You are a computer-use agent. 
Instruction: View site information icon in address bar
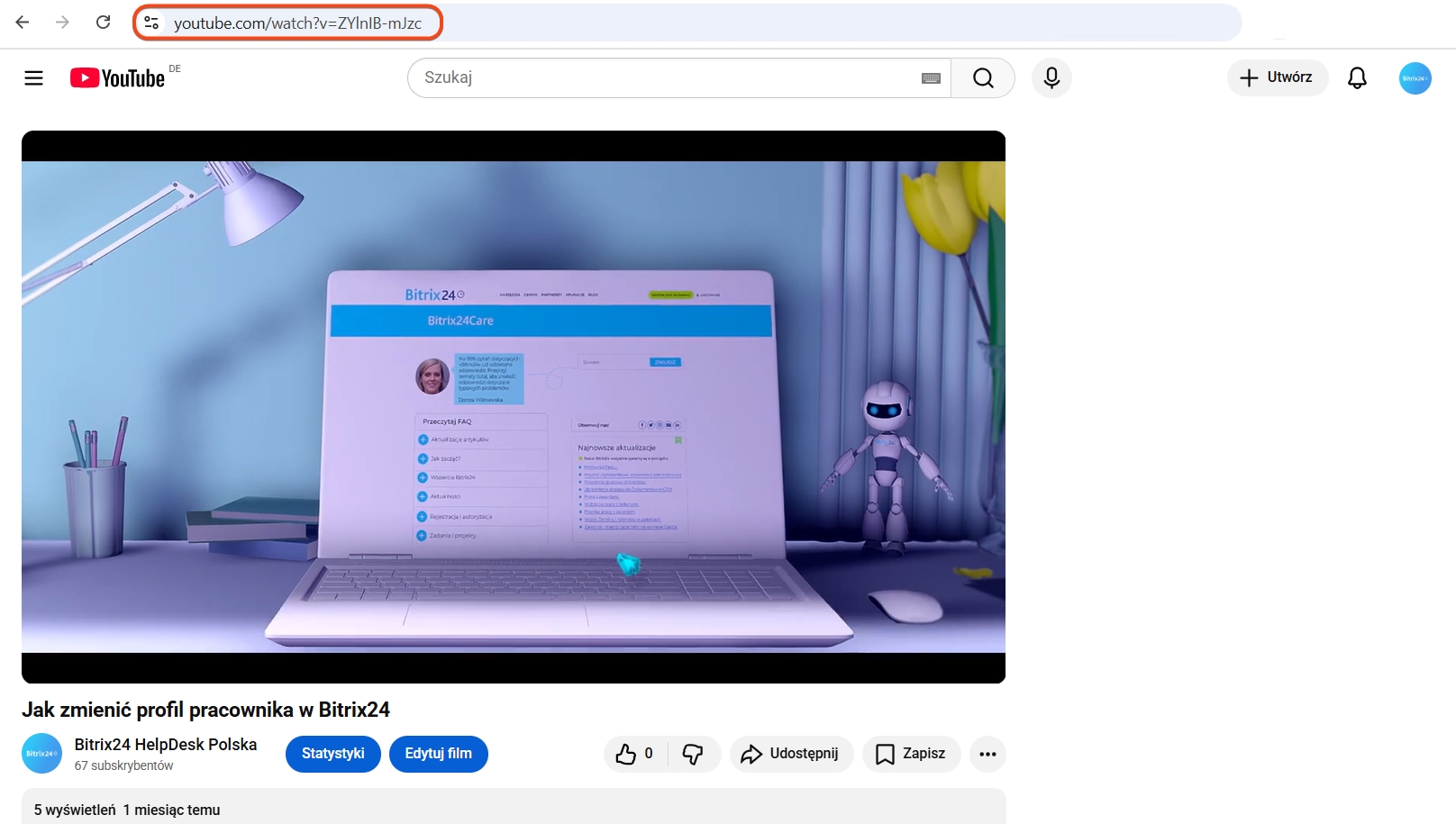[151, 23]
